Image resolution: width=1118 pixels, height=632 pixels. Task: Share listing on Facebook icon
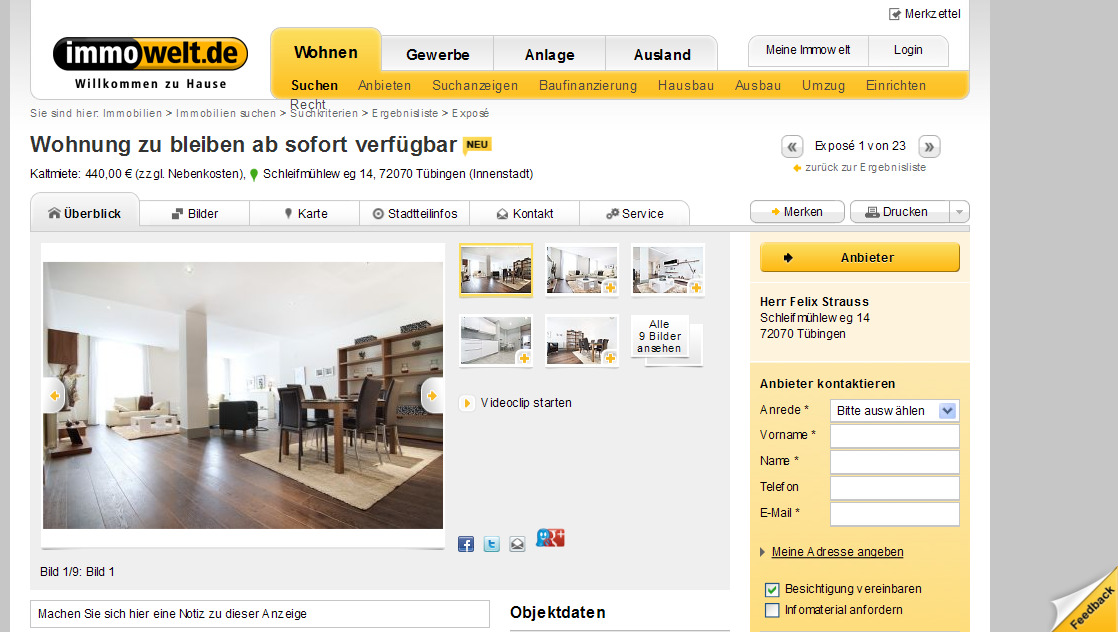click(x=466, y=544)
